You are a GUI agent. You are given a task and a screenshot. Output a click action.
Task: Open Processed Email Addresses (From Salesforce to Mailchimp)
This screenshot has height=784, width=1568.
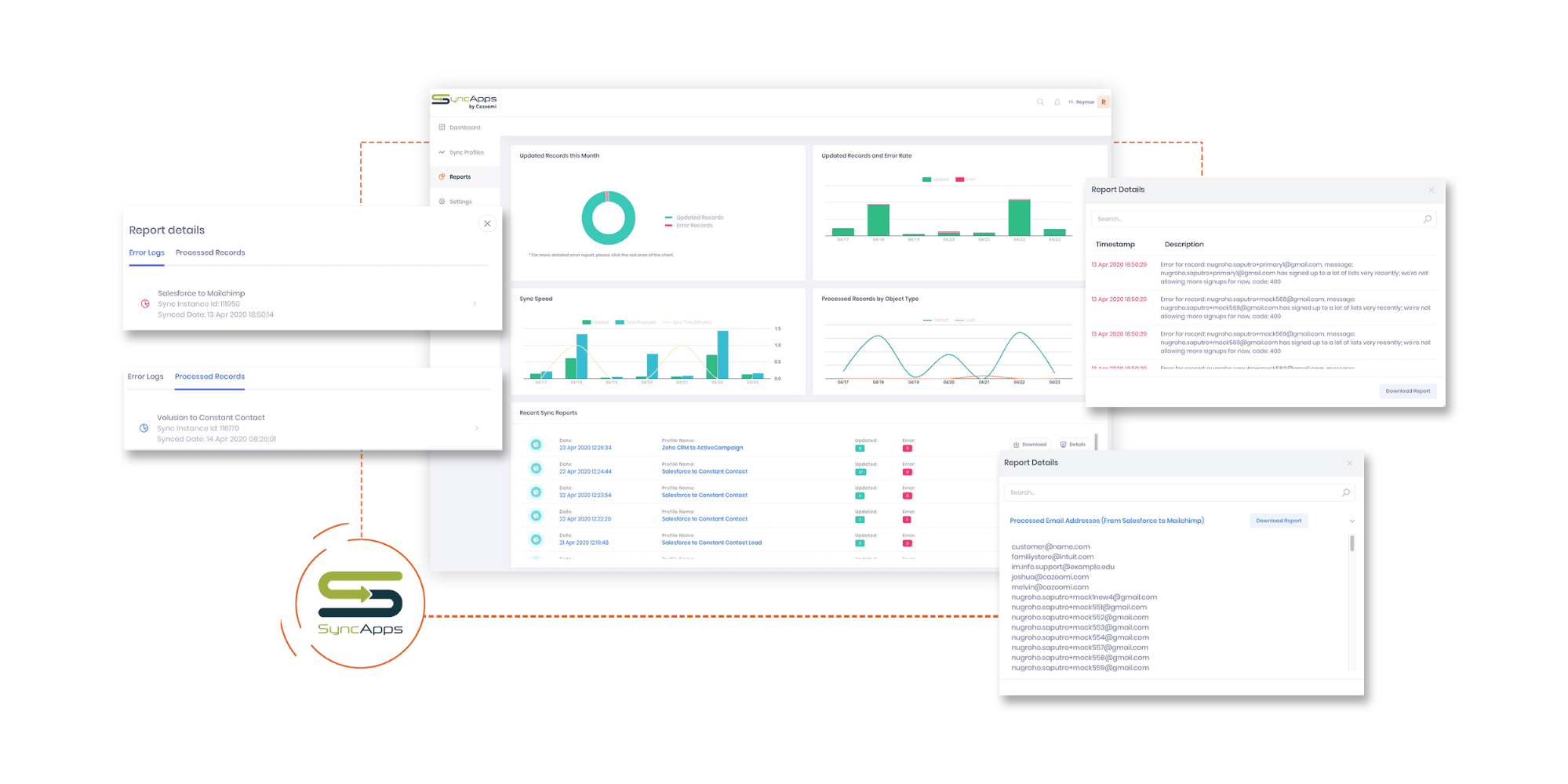[x=1107, y=521]
